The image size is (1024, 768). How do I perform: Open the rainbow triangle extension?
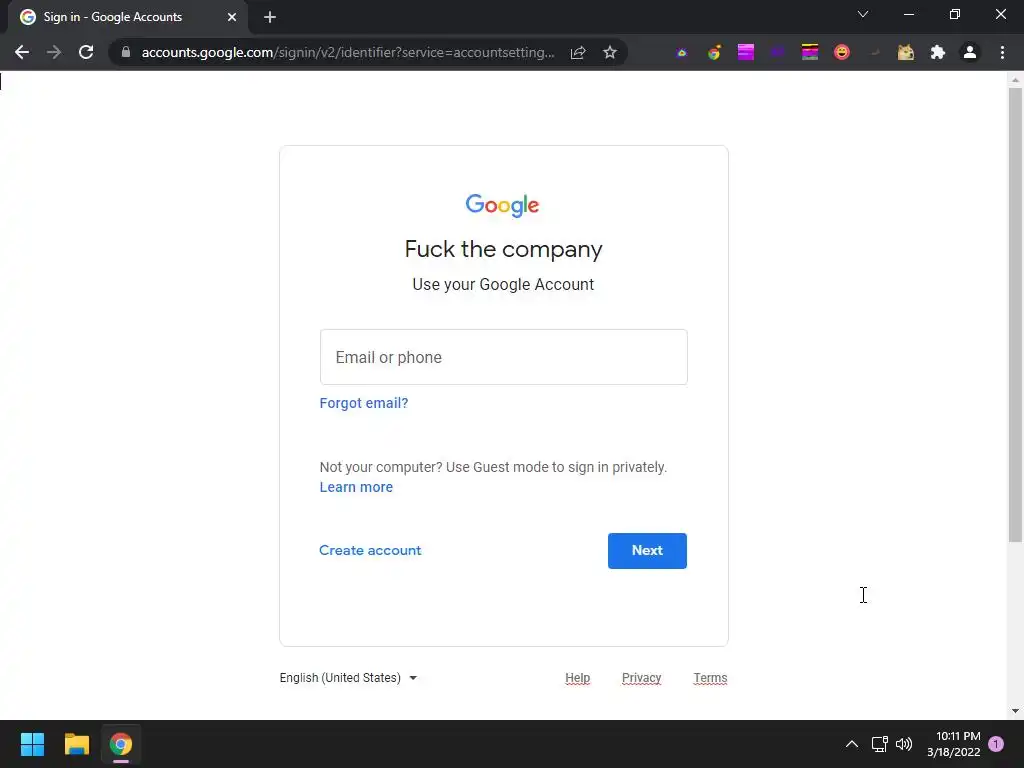click(x=682, y=52)
